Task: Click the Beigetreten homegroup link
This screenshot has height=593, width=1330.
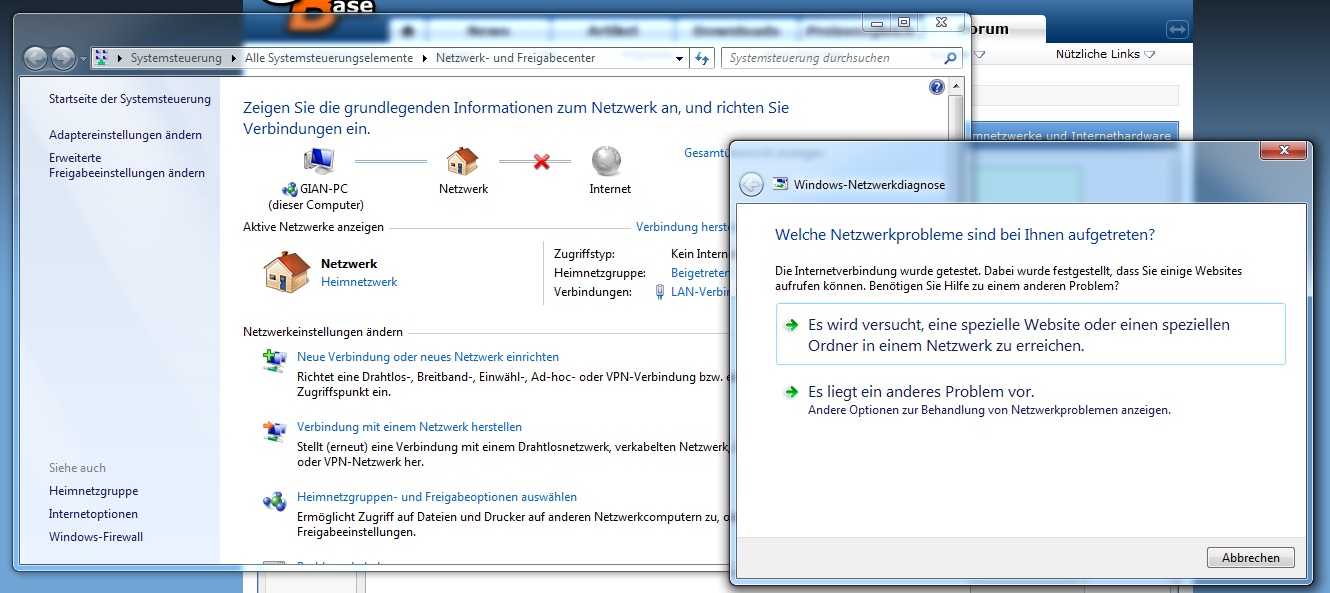Action: point(700,272)
